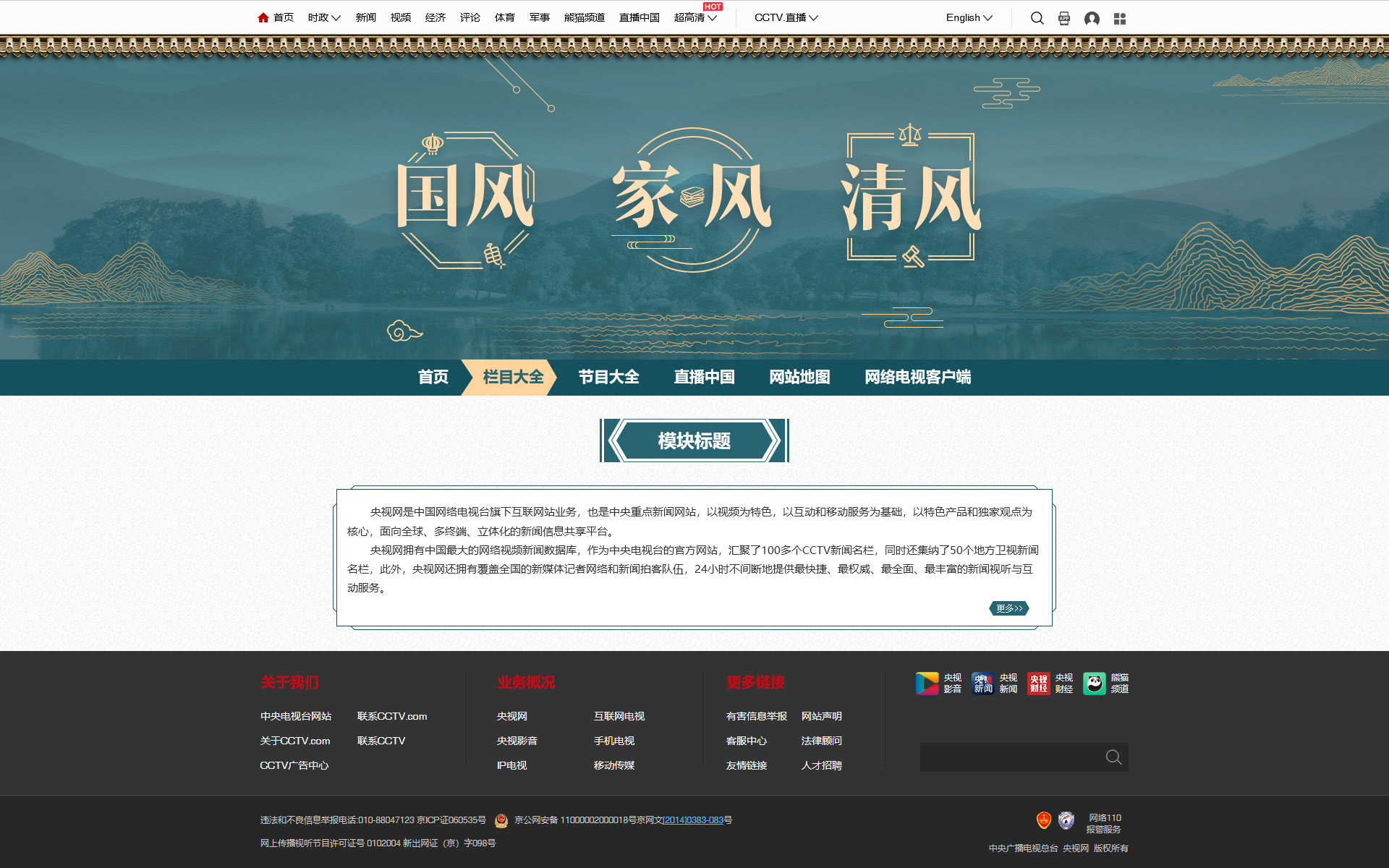This screenshot has height=868, width=1389.
Task: Open the 友情链接 footer link
Action: pos(747,765)
